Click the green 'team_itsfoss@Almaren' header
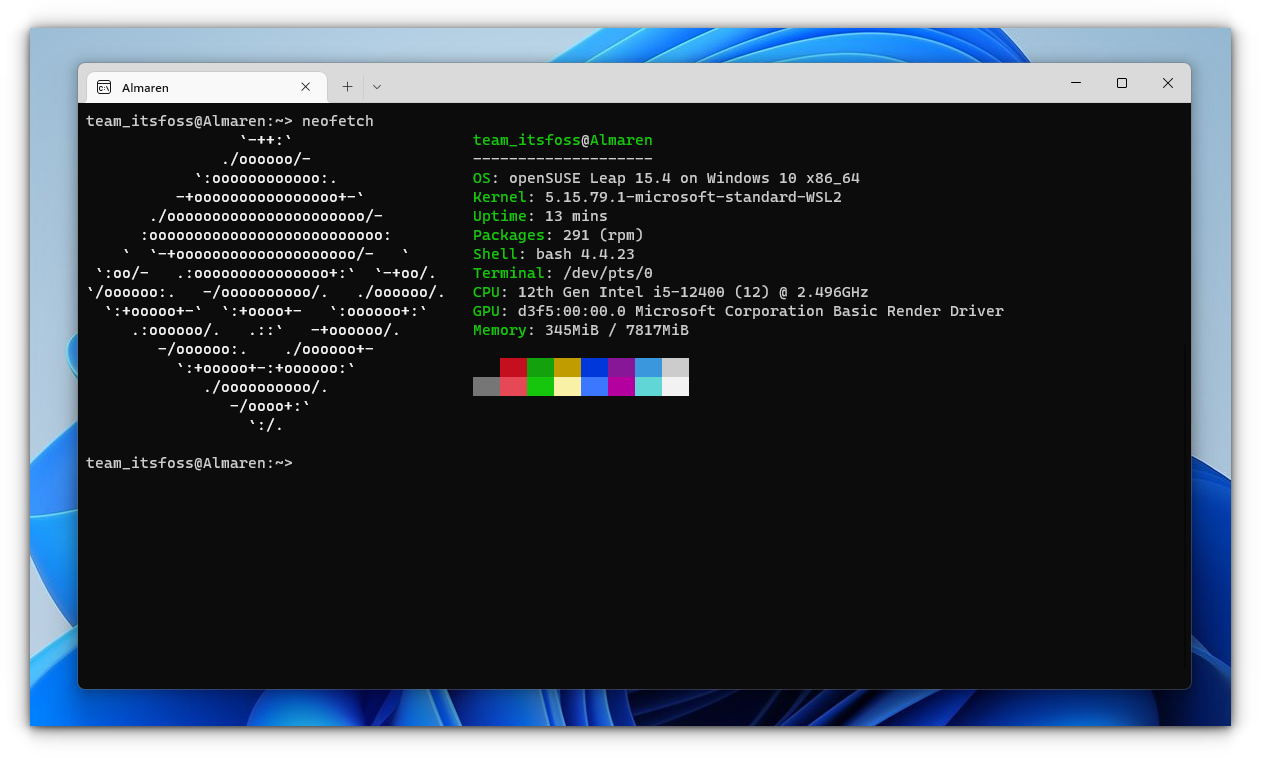 562,140
